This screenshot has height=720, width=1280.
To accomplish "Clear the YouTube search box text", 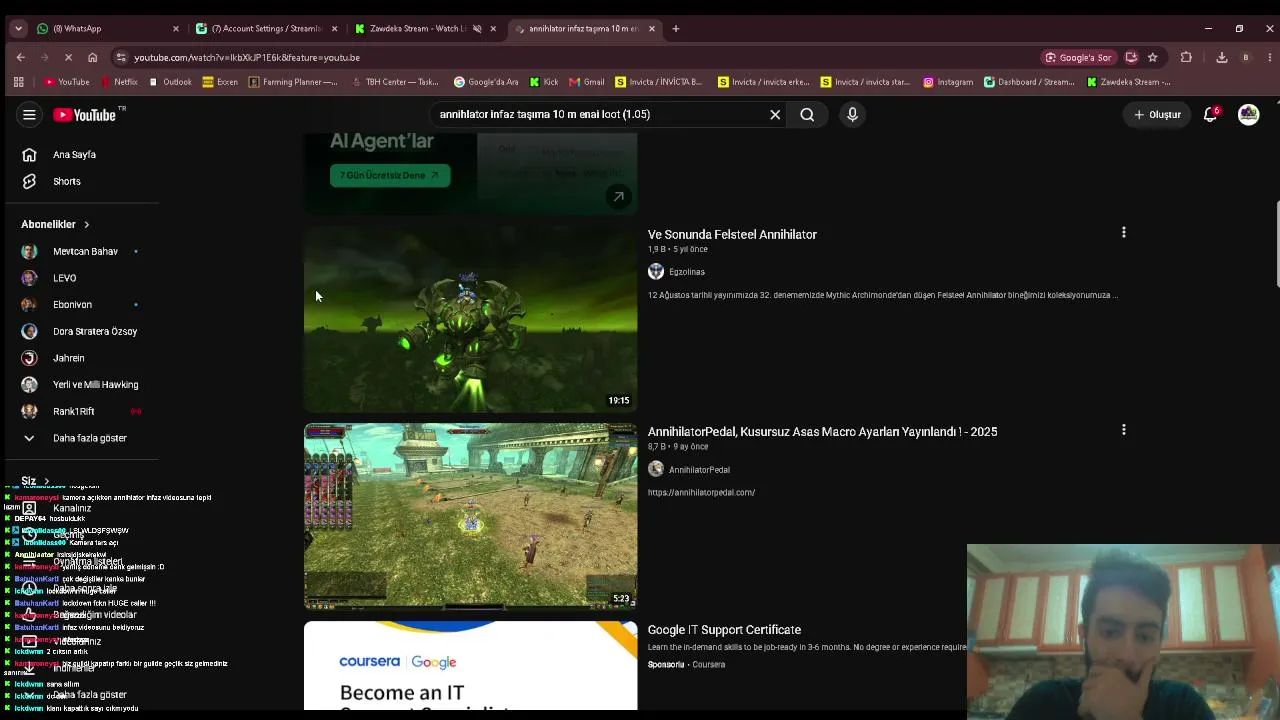I will pyautogui.click(x=775, y=114).
